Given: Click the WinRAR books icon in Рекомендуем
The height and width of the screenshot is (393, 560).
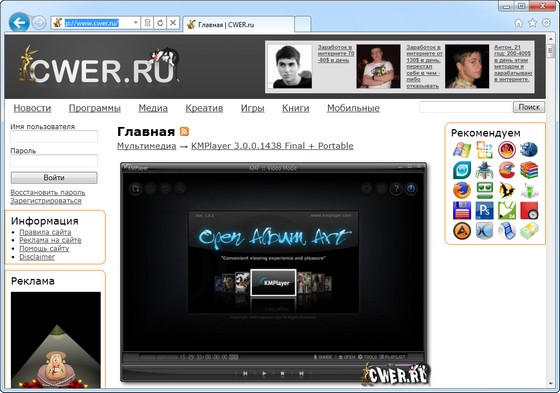Looking at the screenshot, I should pyautogui.click(x=529, y=170).
